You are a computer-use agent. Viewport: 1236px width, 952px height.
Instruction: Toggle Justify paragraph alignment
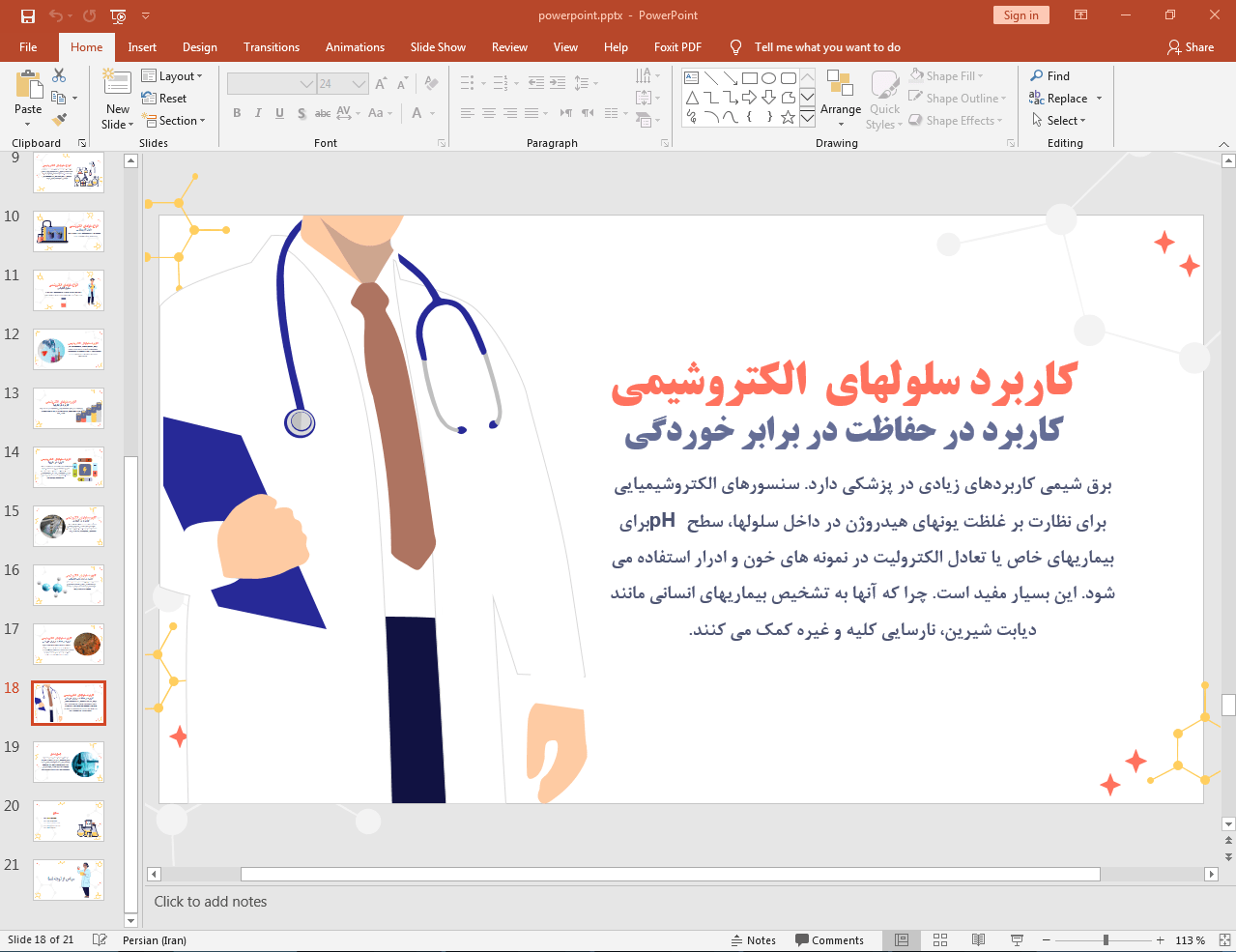(x=532, y=113)
